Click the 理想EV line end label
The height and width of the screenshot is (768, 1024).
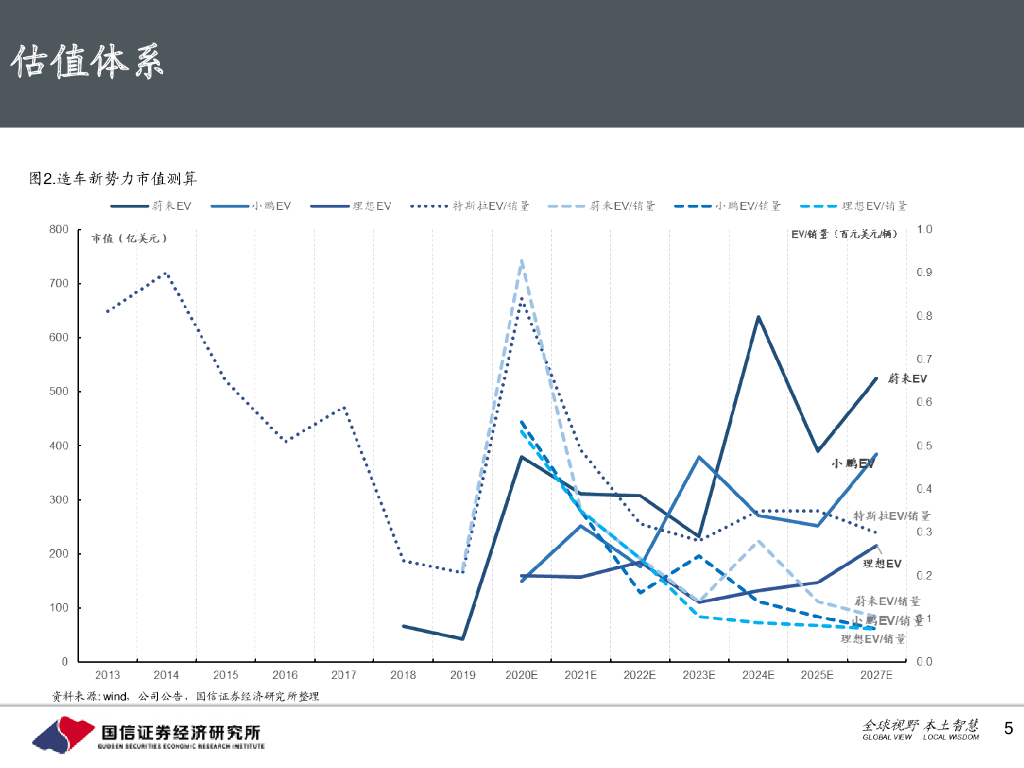point(882,564)
